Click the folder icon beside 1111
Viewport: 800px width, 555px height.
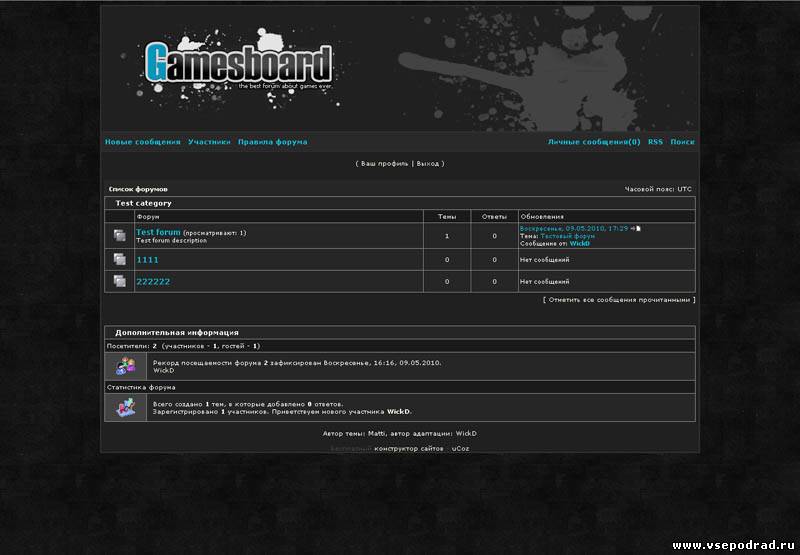point(119,259)
